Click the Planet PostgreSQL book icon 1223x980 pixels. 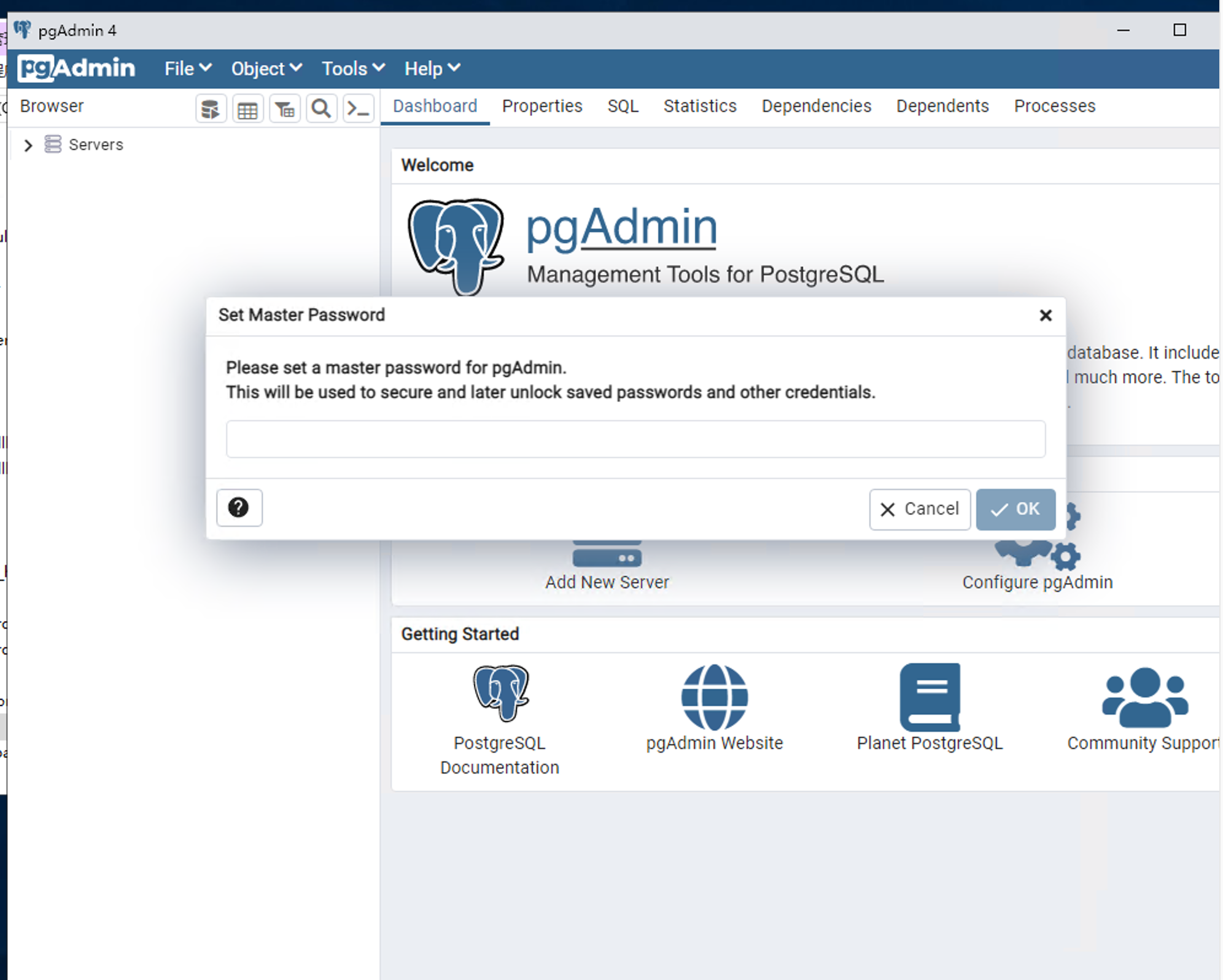930,697
